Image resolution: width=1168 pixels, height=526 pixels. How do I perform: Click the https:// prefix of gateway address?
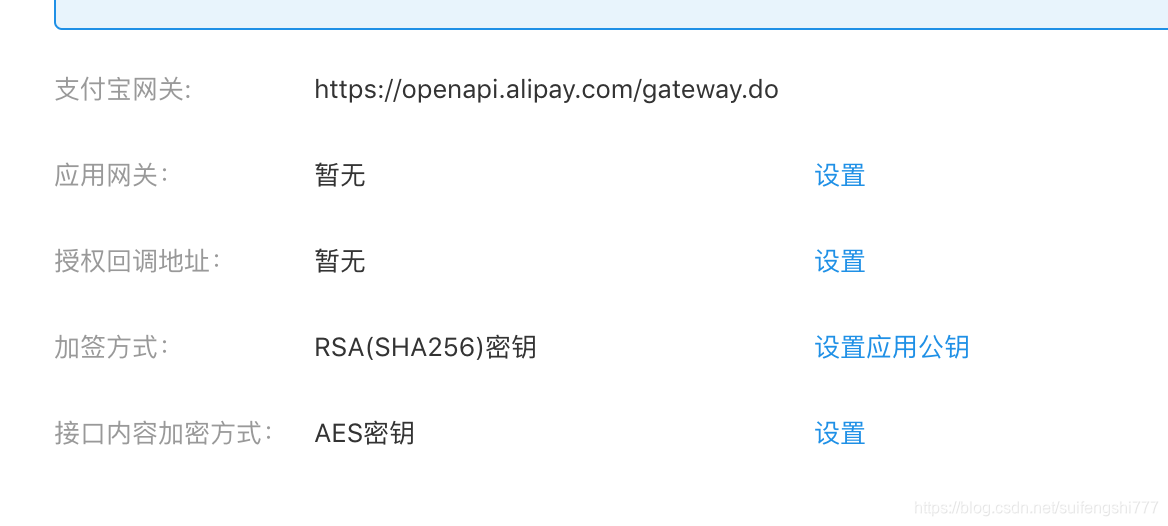point(358,91)
